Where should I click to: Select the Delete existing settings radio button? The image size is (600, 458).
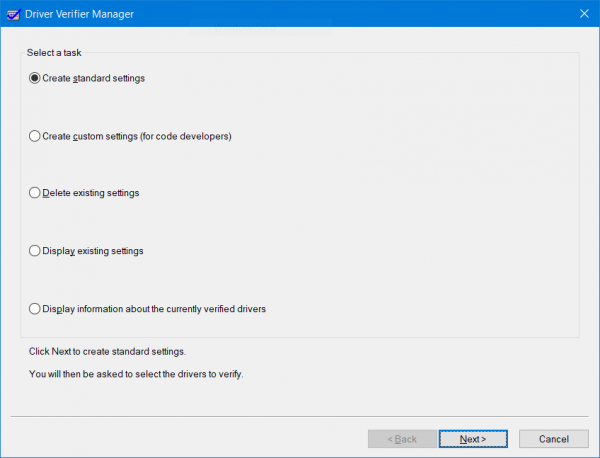click(x=35, y=193)
